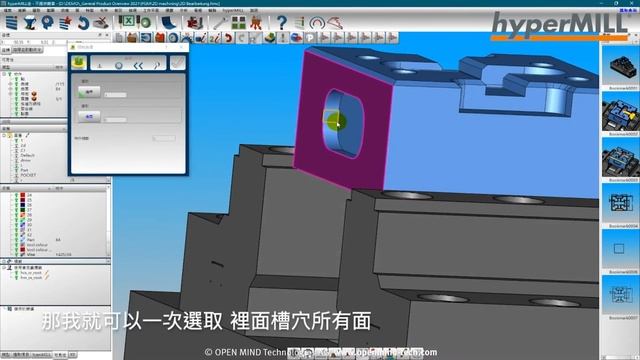Click the blue square undo icon in second row
Viewport: 640px width, 360px height.
pos(146,38)
